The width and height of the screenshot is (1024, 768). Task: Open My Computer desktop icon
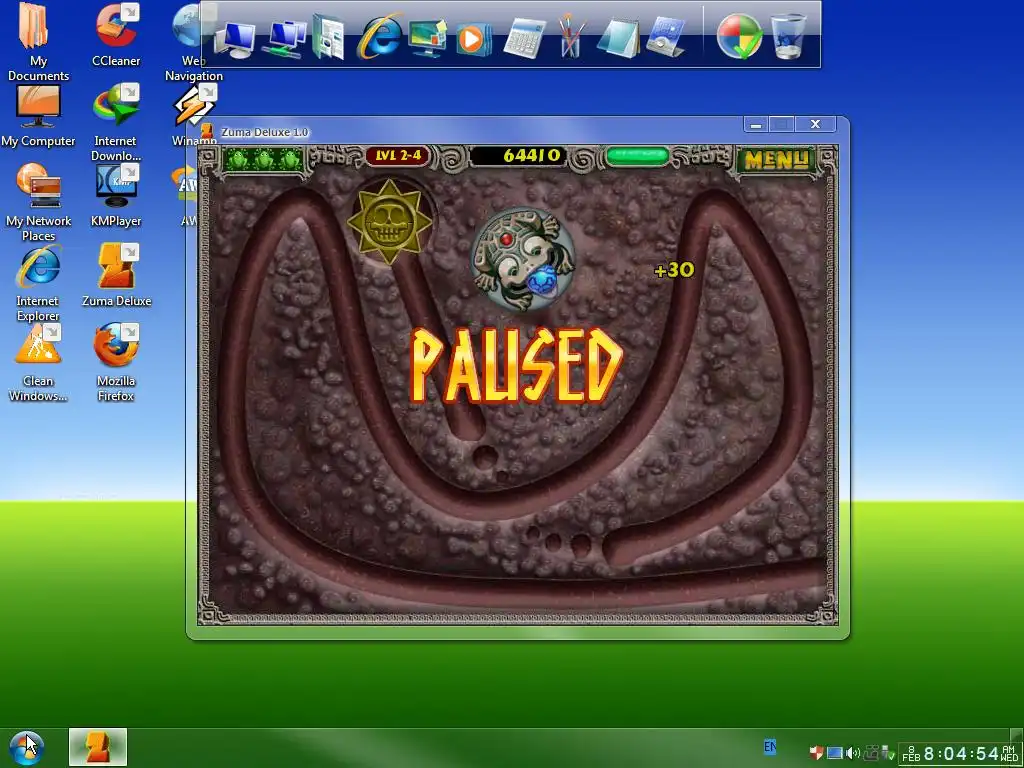pos(38,116)
